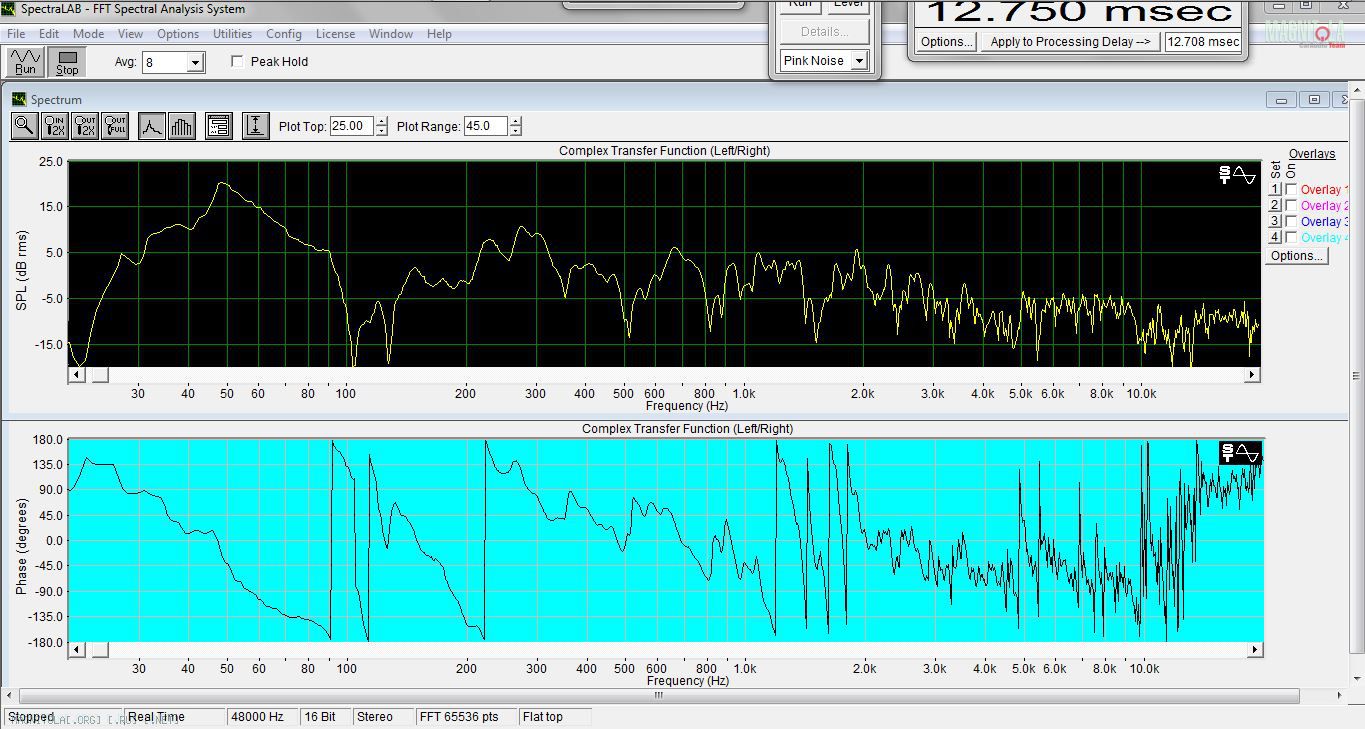1365x729 pixels.
Task: Click the magnitude plot scrollbar thumb
Action: tap(100, 375)
